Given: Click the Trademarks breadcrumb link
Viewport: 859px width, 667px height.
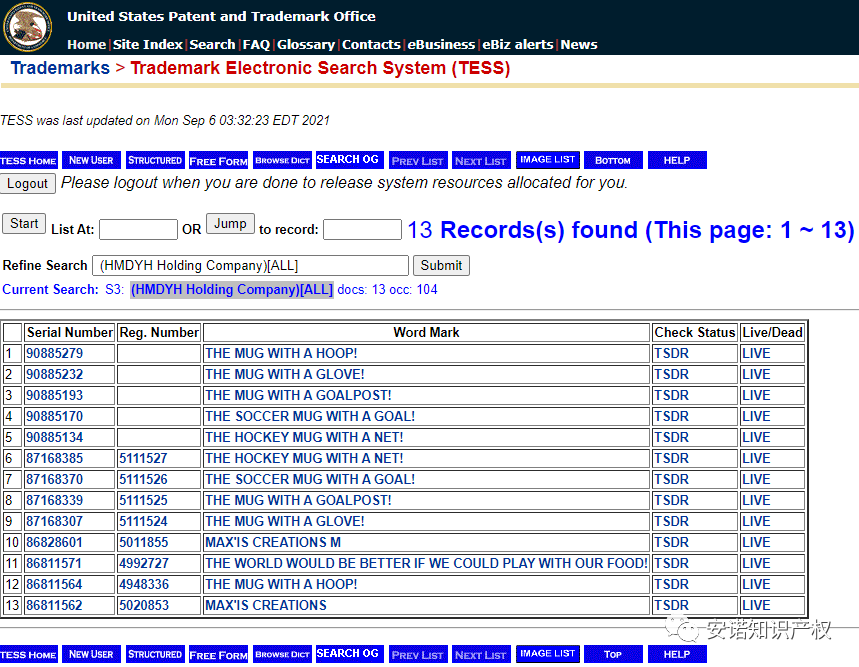Looking at the screenshot, I should click(x=60, y=68).
